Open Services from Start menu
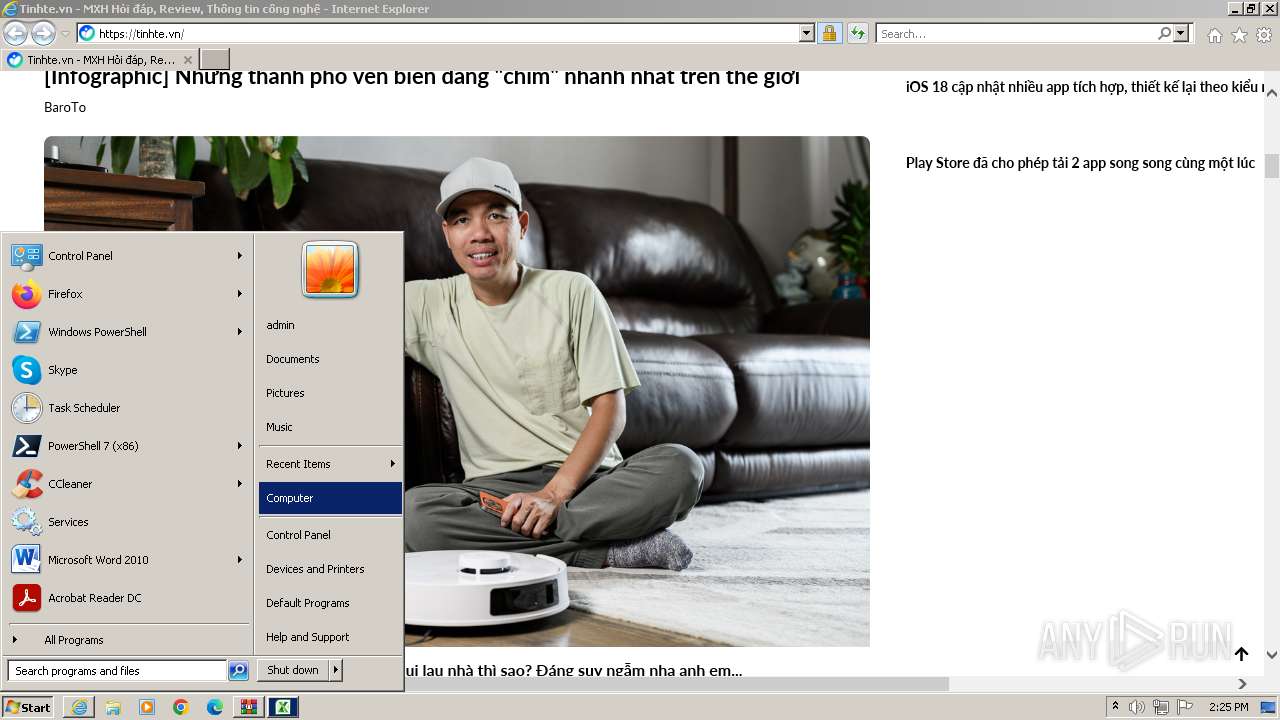Viewport: 1280px width, 720px height. [x=127, y=522]
